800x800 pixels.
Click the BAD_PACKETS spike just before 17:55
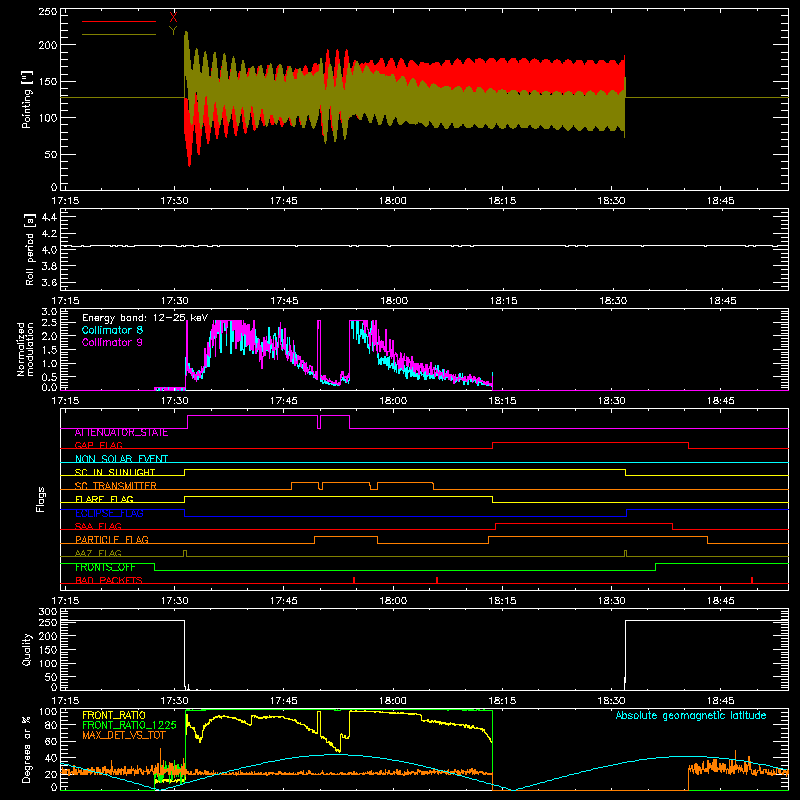pos(354,580)
